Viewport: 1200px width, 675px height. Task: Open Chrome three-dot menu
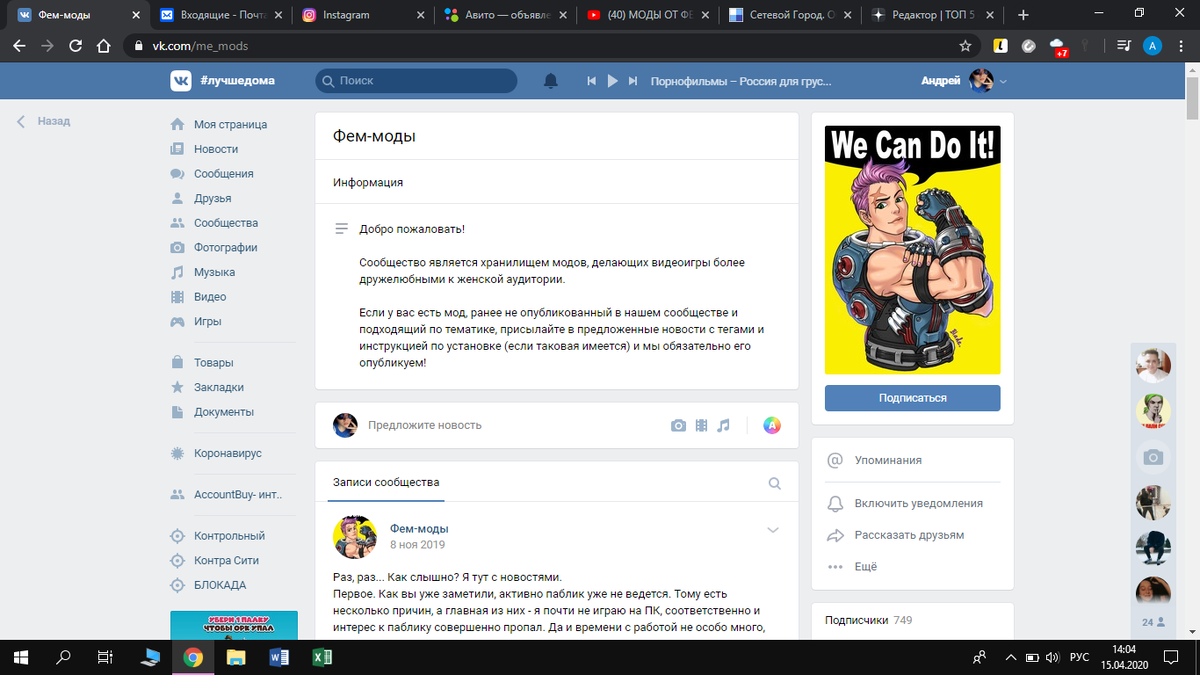1181,46
